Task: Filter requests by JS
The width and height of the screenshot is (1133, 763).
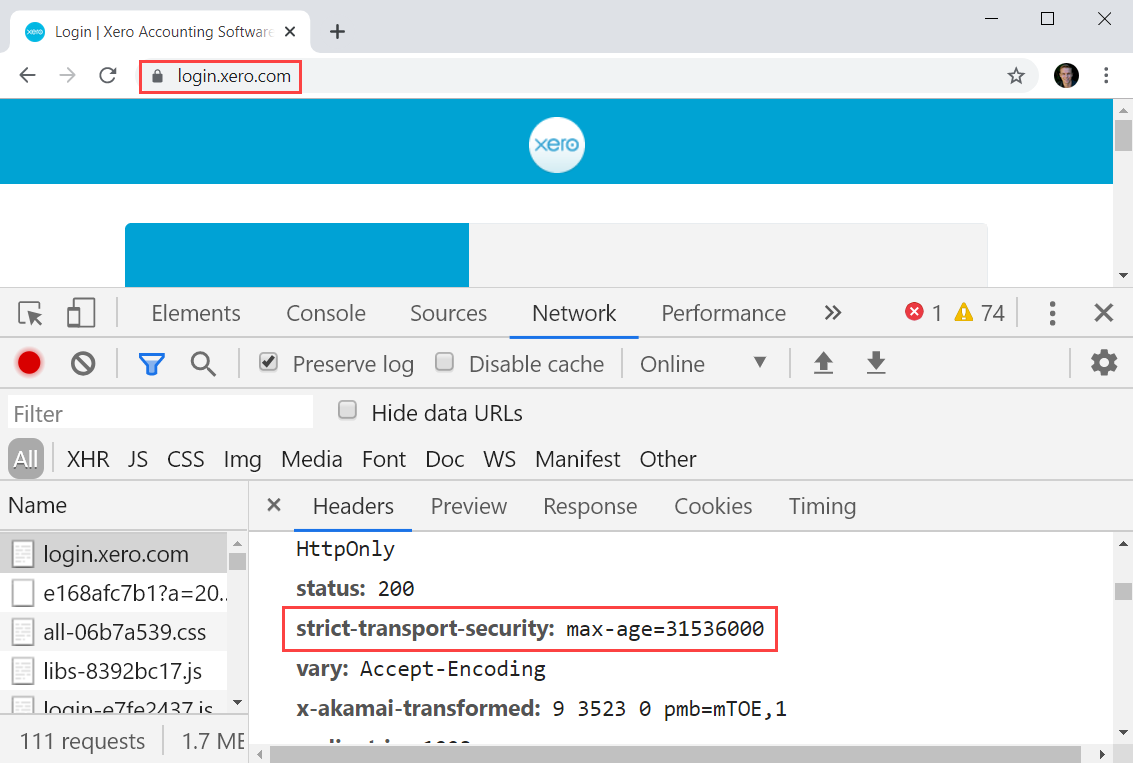Action: (137, 460)
